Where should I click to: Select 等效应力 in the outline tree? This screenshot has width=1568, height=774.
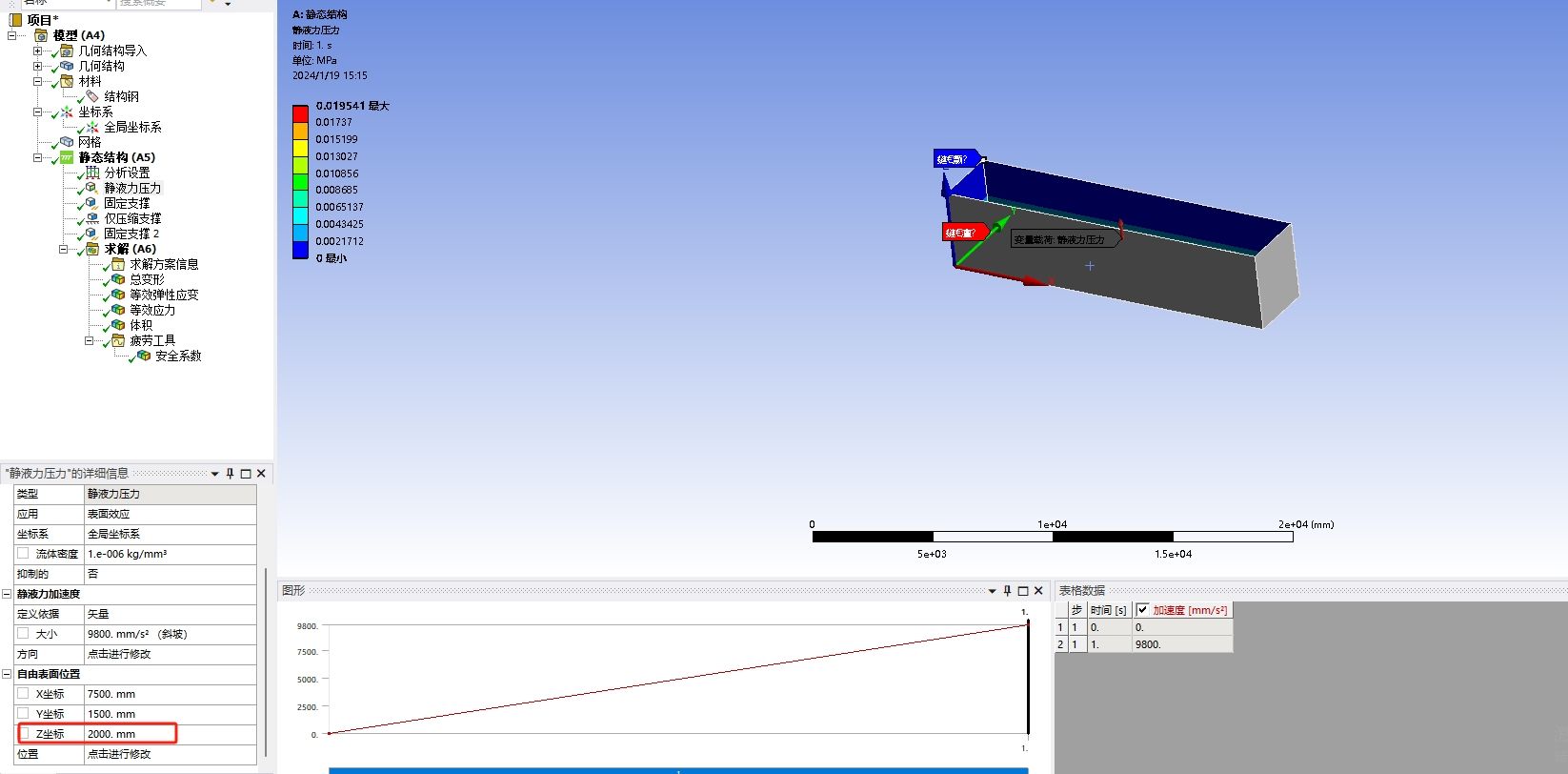tap(151, 310)
